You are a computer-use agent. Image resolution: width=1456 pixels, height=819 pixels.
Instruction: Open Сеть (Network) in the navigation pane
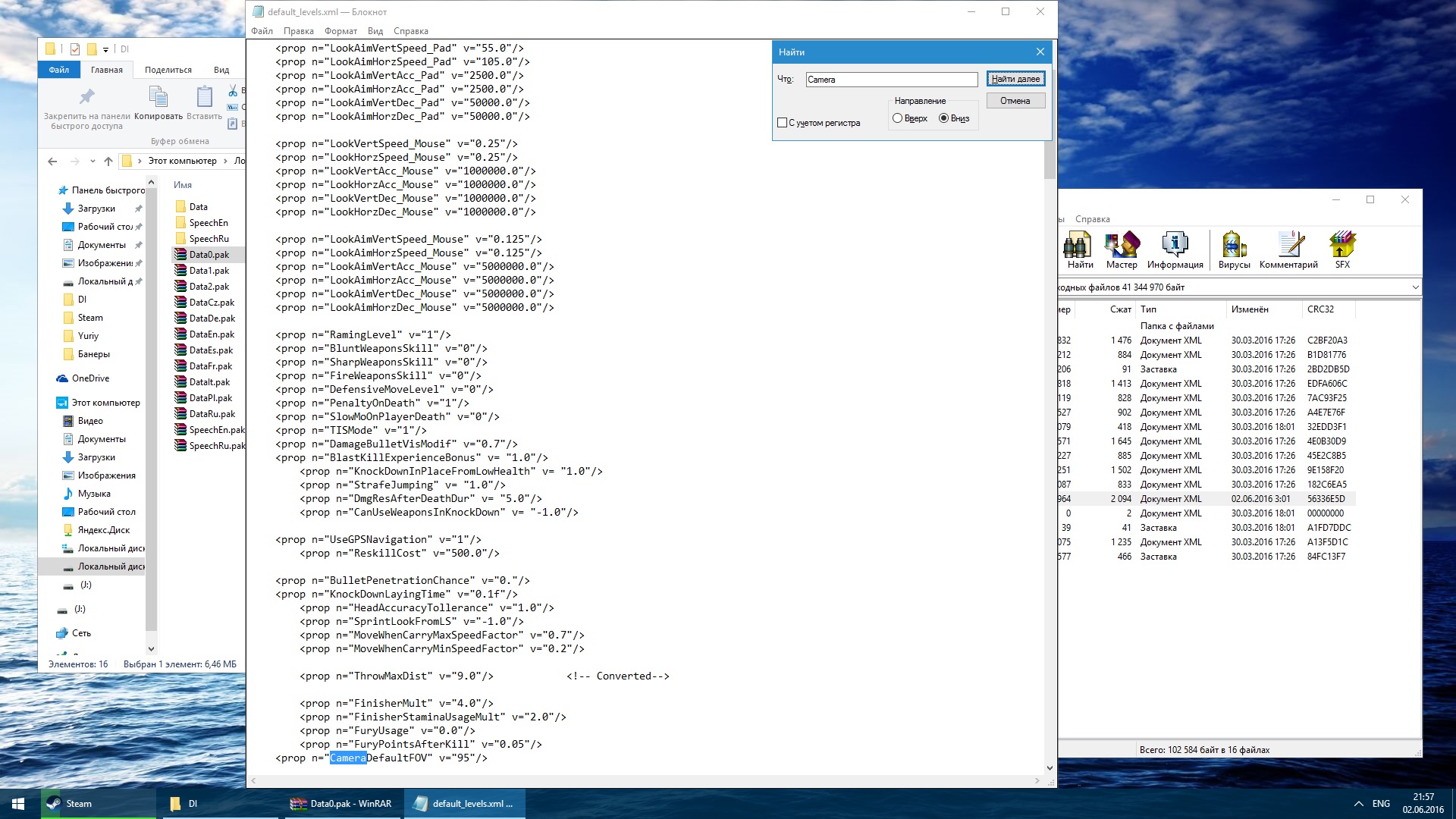click(81, 633)
